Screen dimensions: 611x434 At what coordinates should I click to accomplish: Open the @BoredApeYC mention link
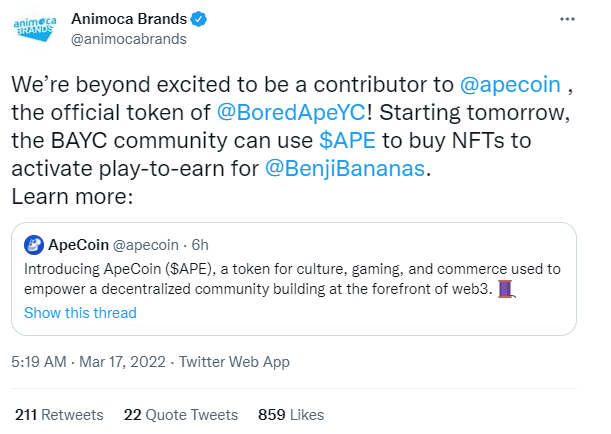[x=291, y=113]
